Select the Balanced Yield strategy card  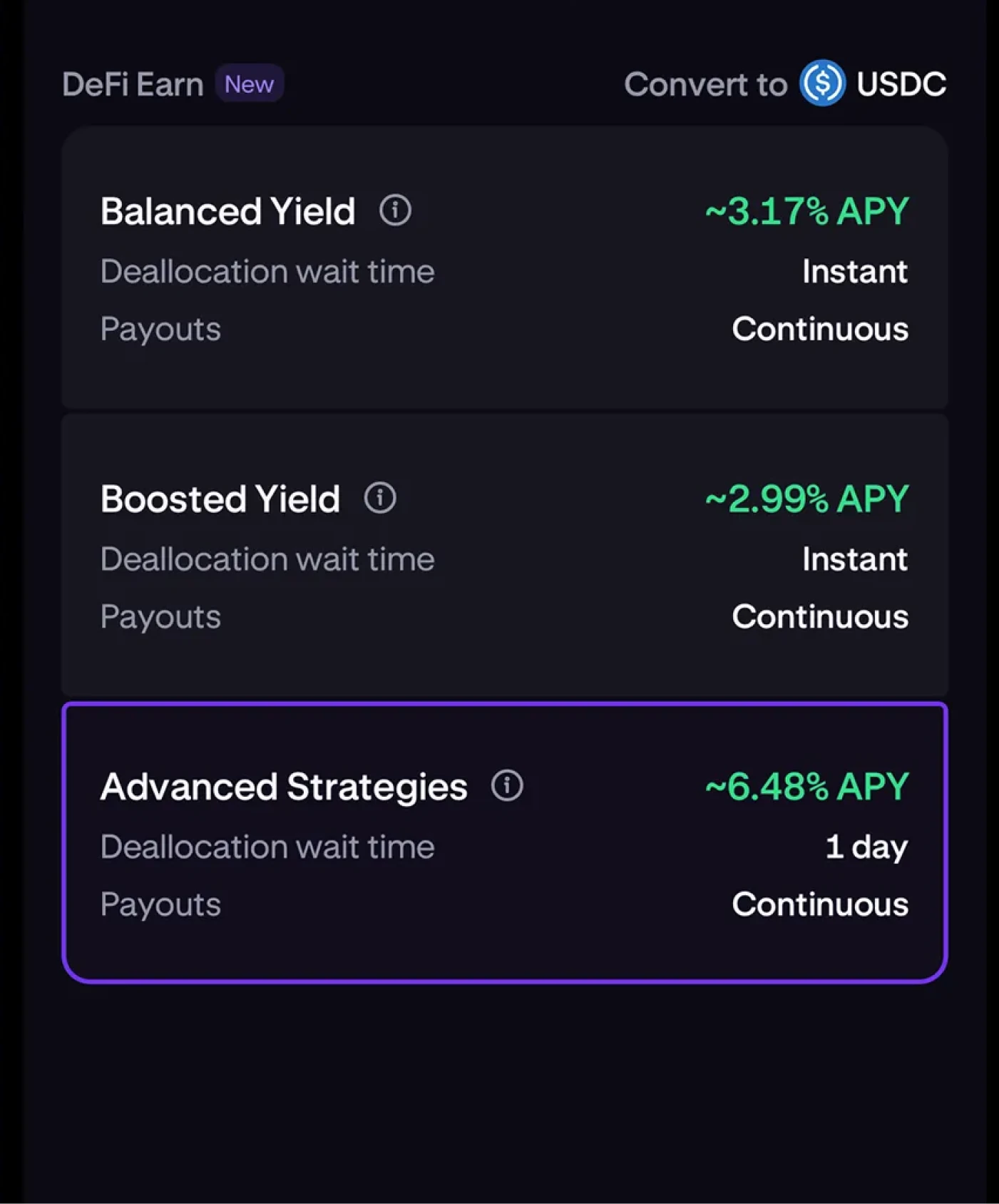[505, 267]
